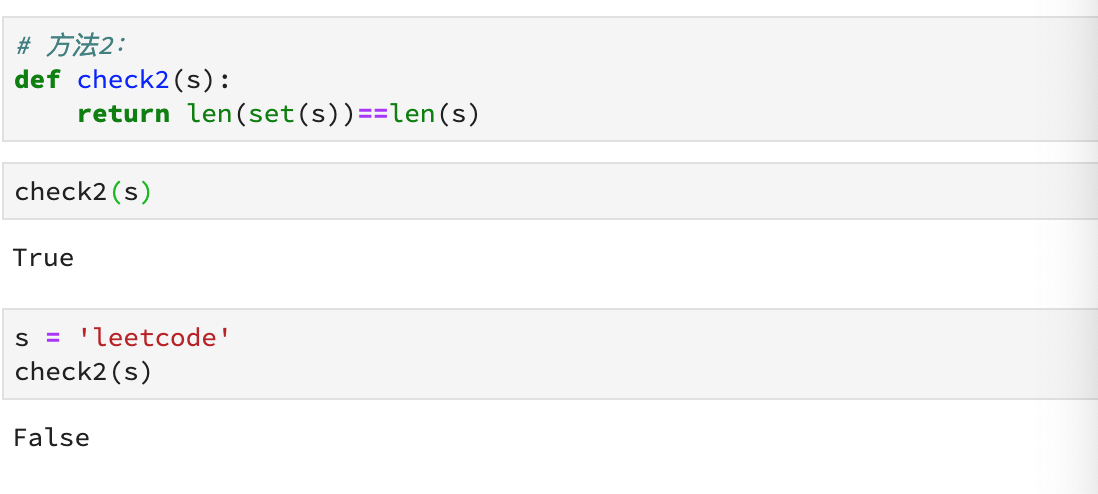
Task: Click the variable 's' before the assignment
Action: (22, 338)
